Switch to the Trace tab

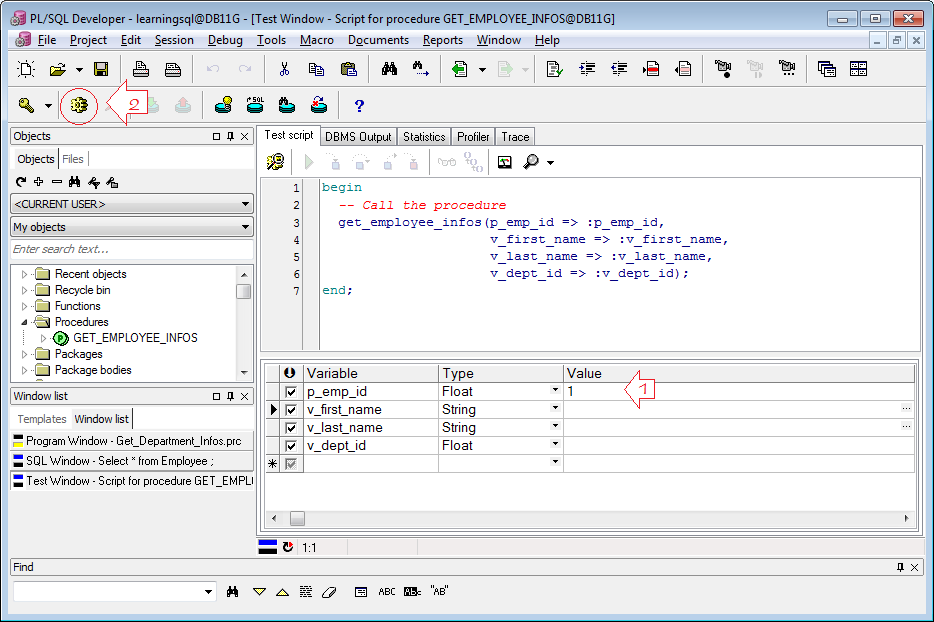(x=515, y=137)
